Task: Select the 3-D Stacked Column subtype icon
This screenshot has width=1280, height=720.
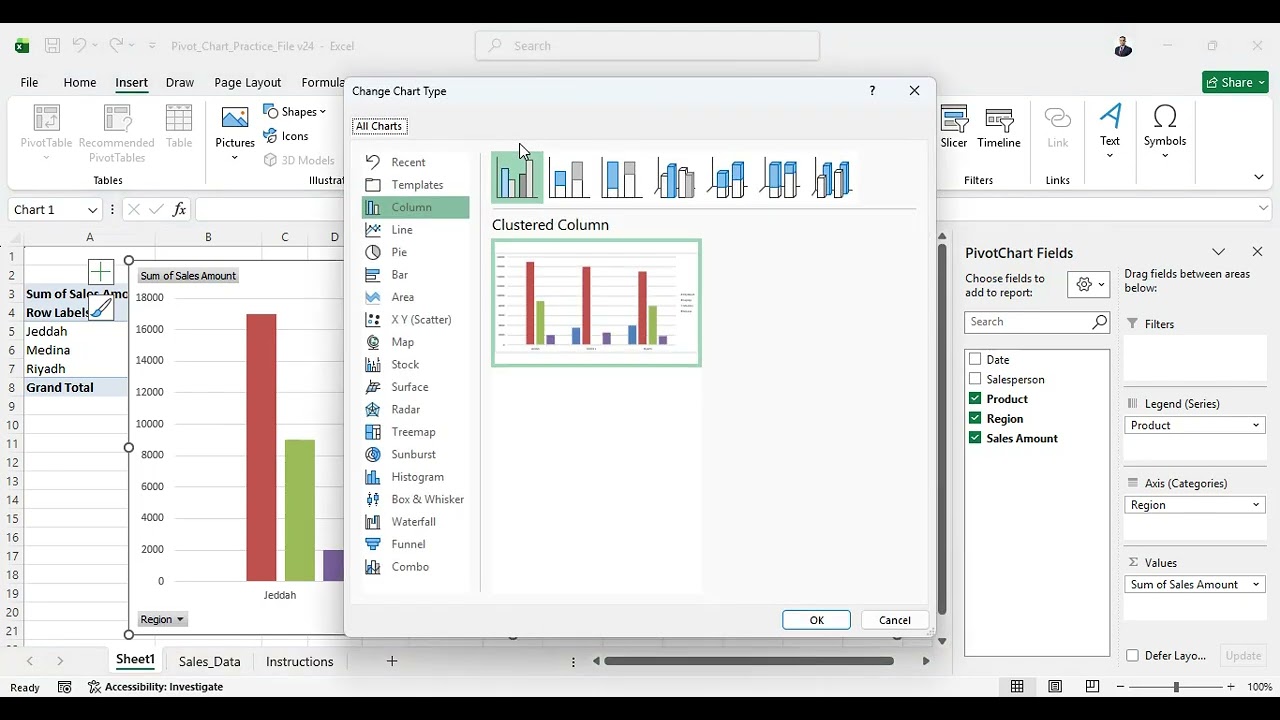Action: [x=727, y=179]
